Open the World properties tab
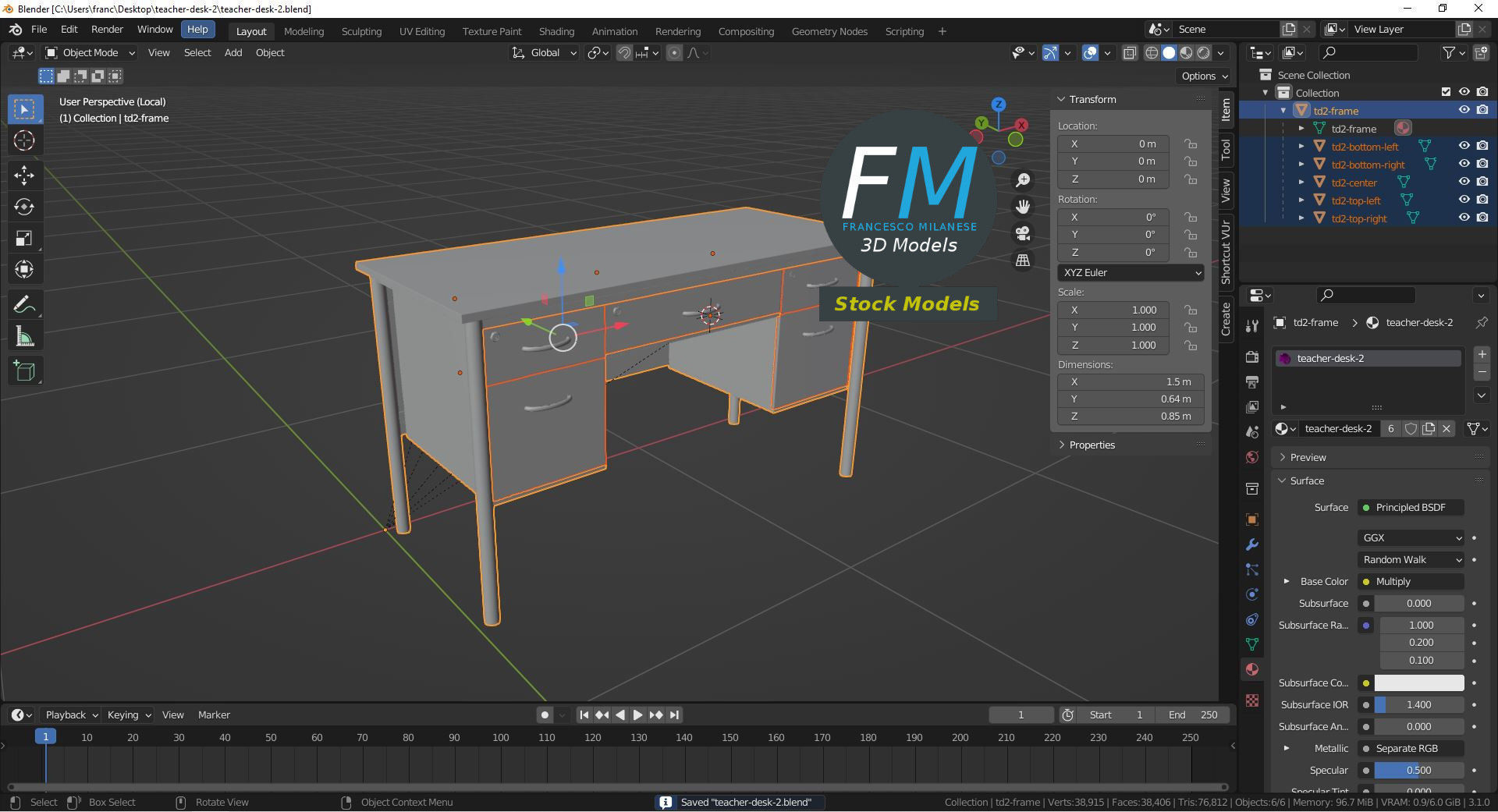1498x812 pixels. pos(1252,457)
